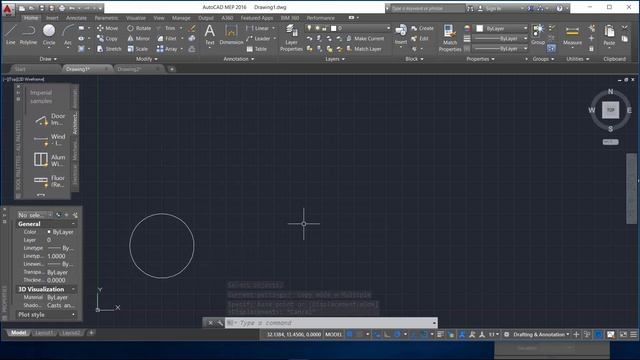Open the linetype ByLayer dropdown
The image size is (640, 360).
point(500,49)
